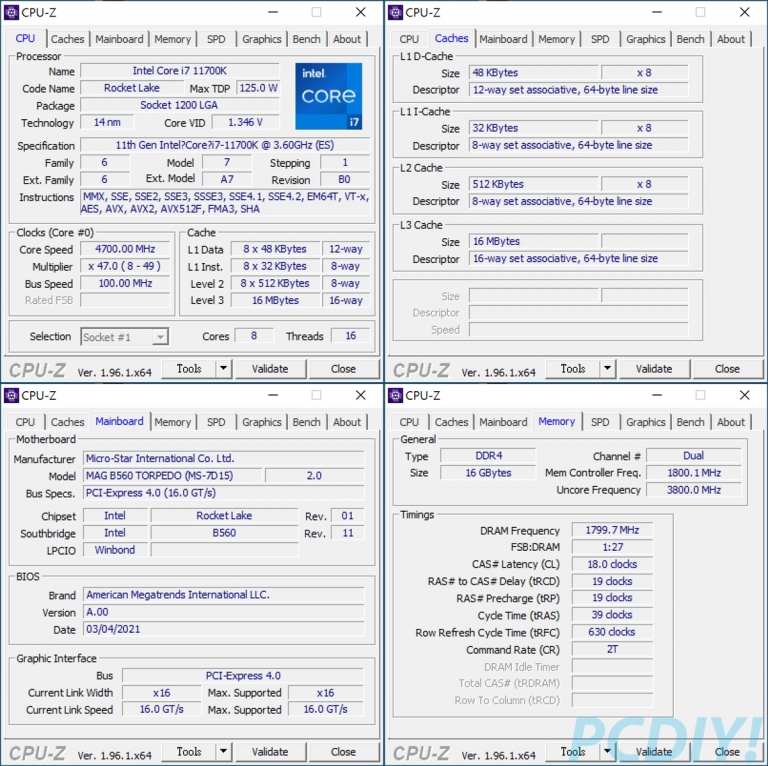Select Bench tab in Mainboard window
Screen dimensions: 768x766
coord(307,422)
